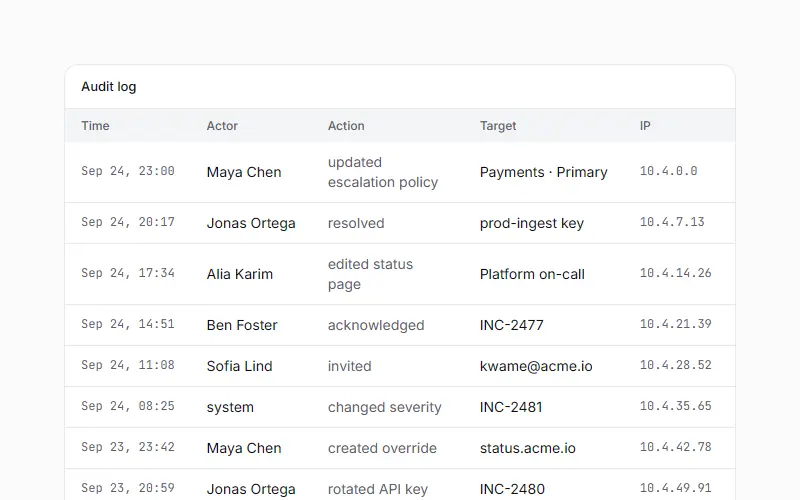Viewport: 800px width, 500px height.
Task: Open Platform on-call target
Action: coord(532,274)
